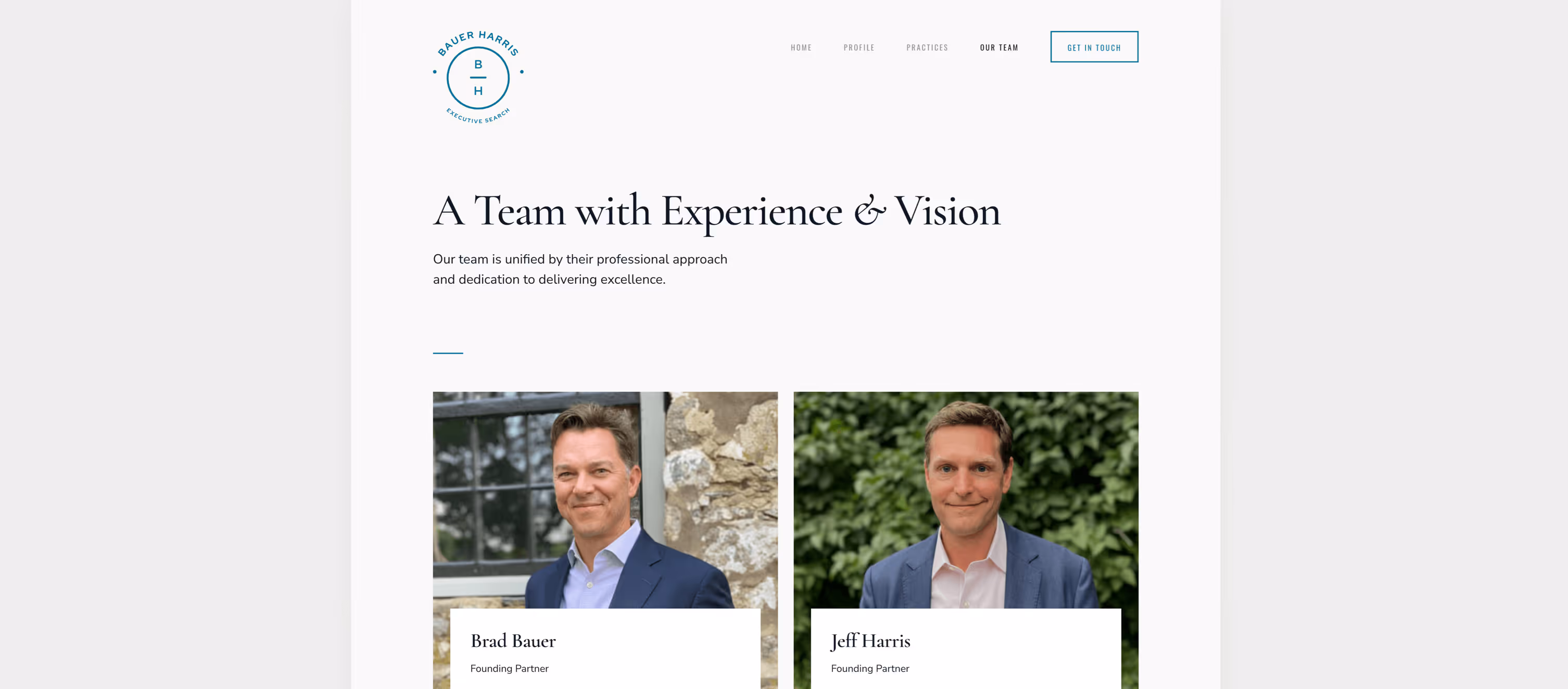Image resolution: width=1568 pixels, height=689 pixels.
Task: Open the Practices menu item
Action: pyautogui.click(x=927, y=47)
